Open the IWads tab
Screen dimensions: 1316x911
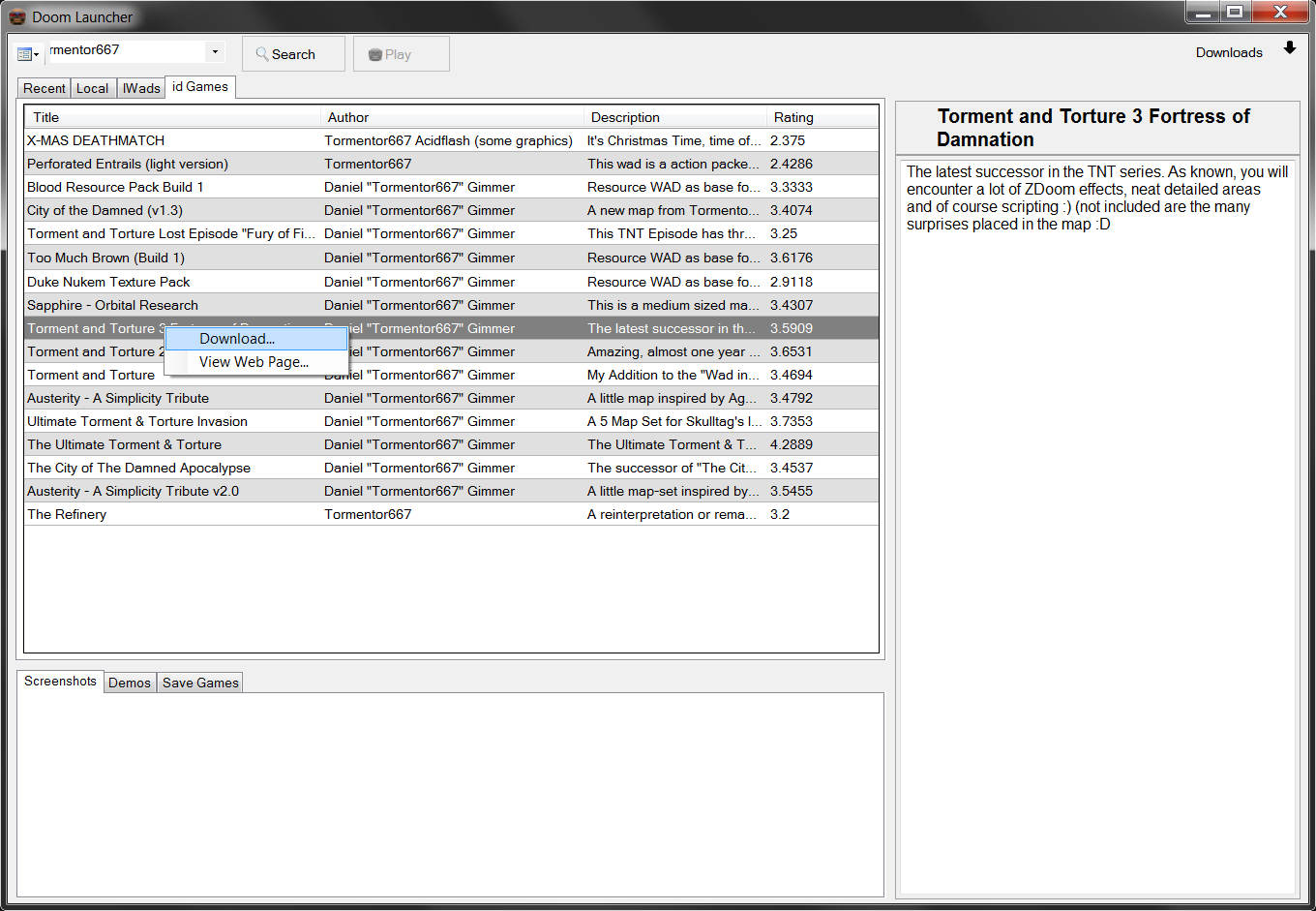[141, 88]
